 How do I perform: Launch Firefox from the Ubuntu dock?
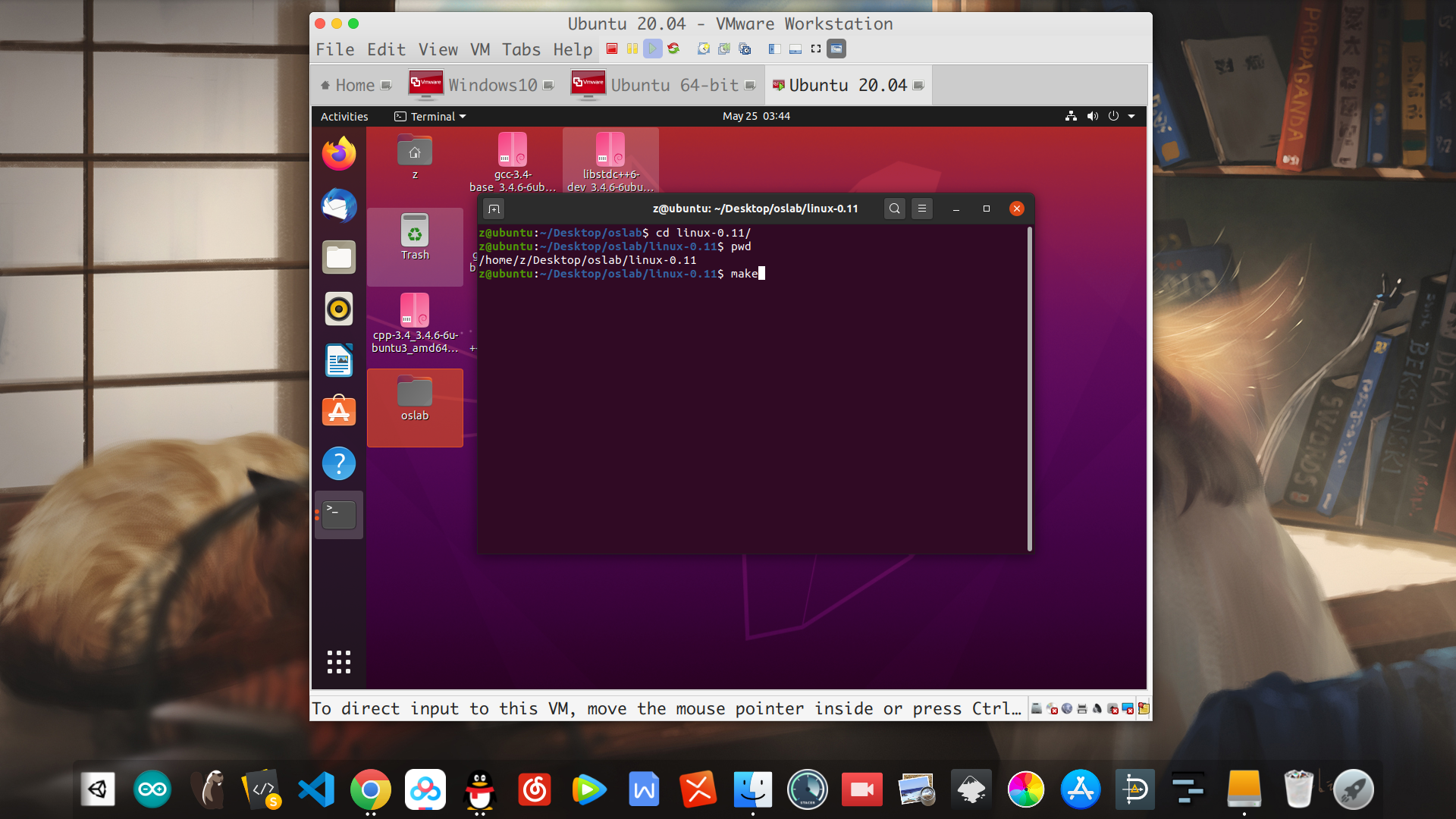coord(338,153)
